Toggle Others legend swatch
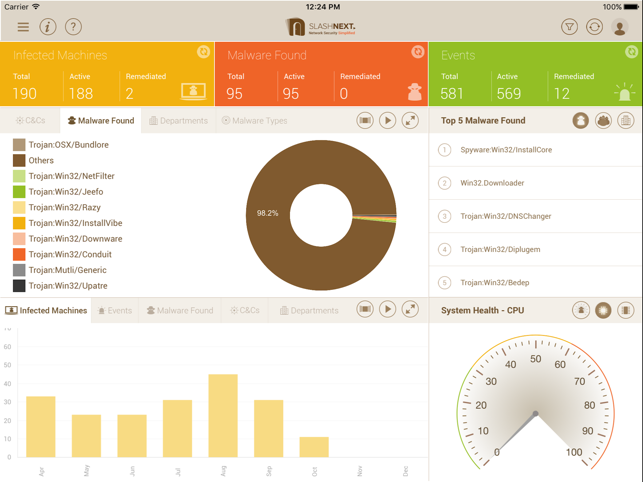Image resolution: width=643 pixels, height=482 pixels. (19, 160)
